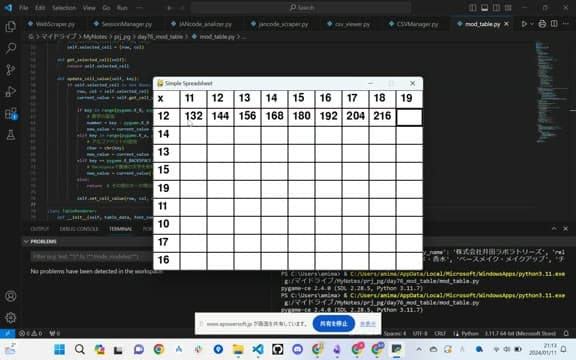Open the Accounts icon in activity bar

[x=11, y=296]
